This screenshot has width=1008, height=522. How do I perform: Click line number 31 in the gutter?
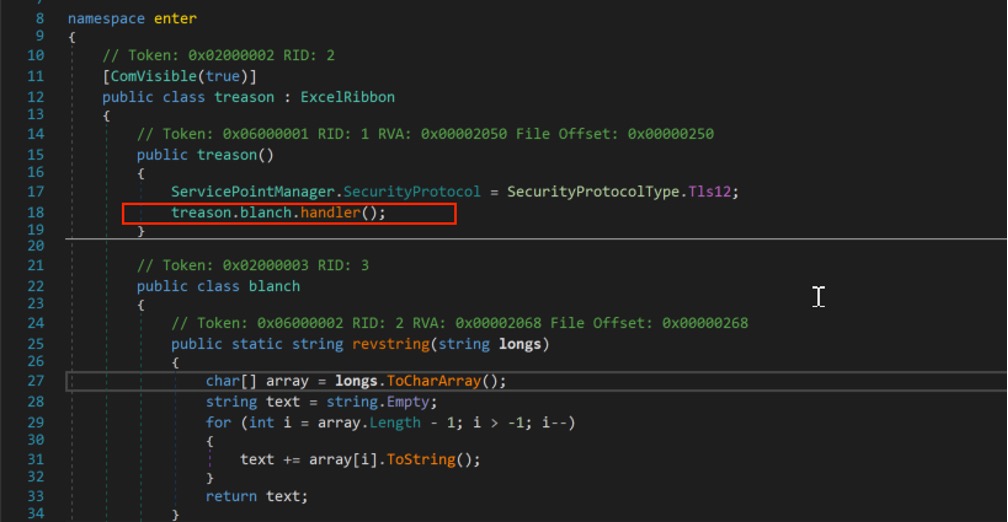(x=36, y=460)
